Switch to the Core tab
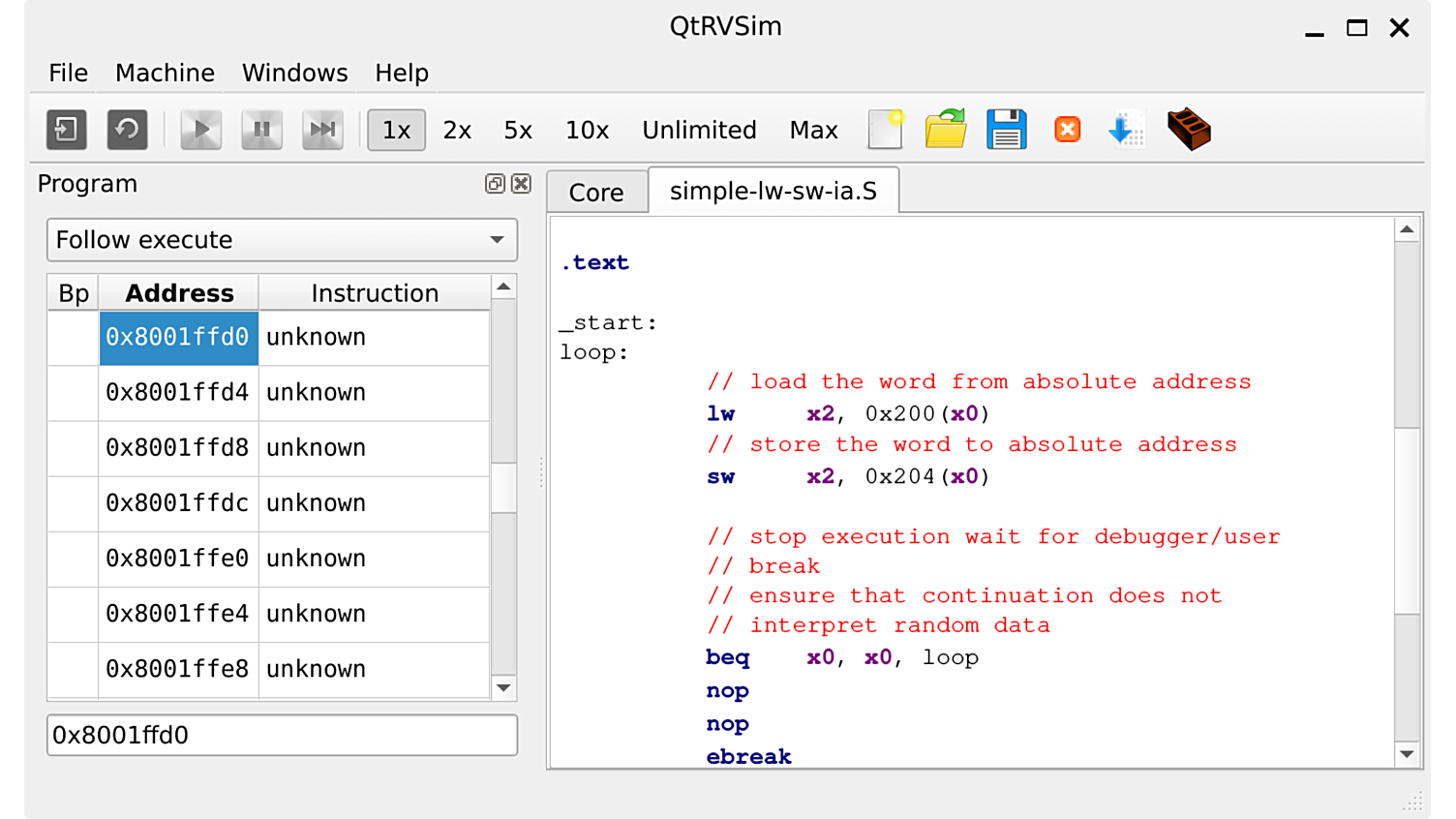 (596, 192)
